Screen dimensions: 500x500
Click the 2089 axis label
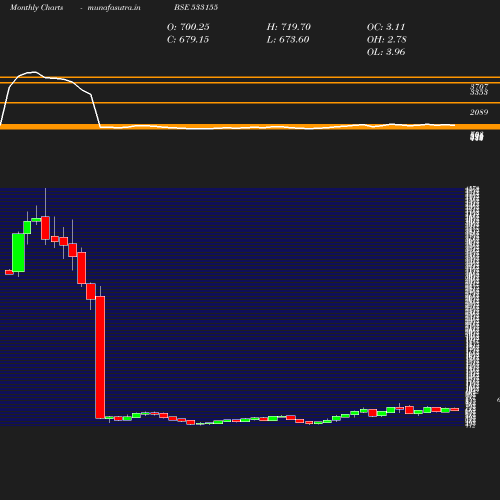tap(479, 112)
